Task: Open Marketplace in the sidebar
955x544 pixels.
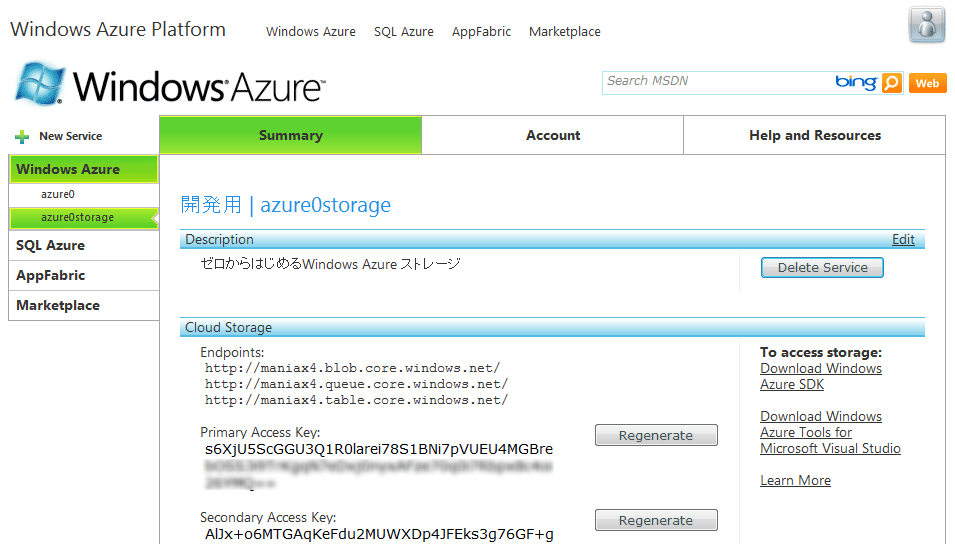Action: [x=83, y=305]
